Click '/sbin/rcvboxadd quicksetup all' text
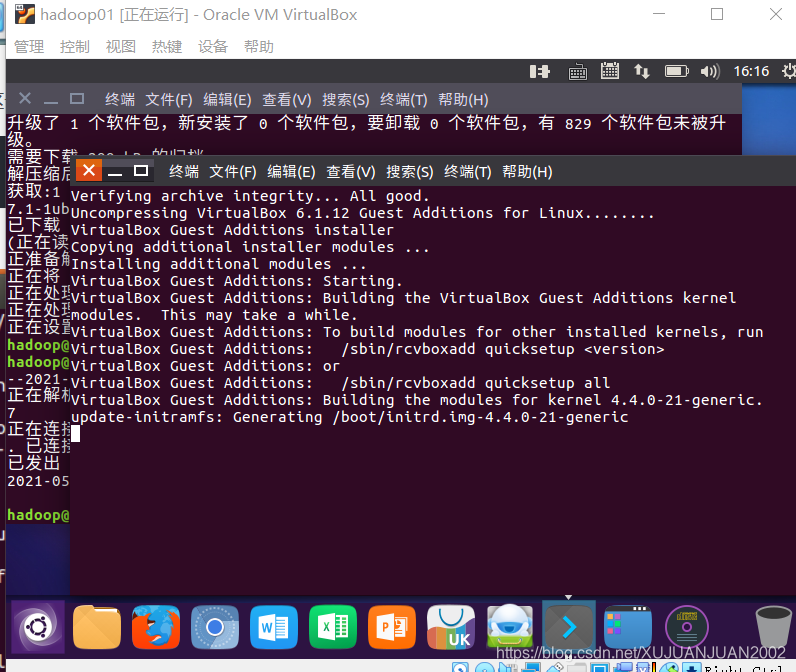796x672 pixels. (476, 383)
